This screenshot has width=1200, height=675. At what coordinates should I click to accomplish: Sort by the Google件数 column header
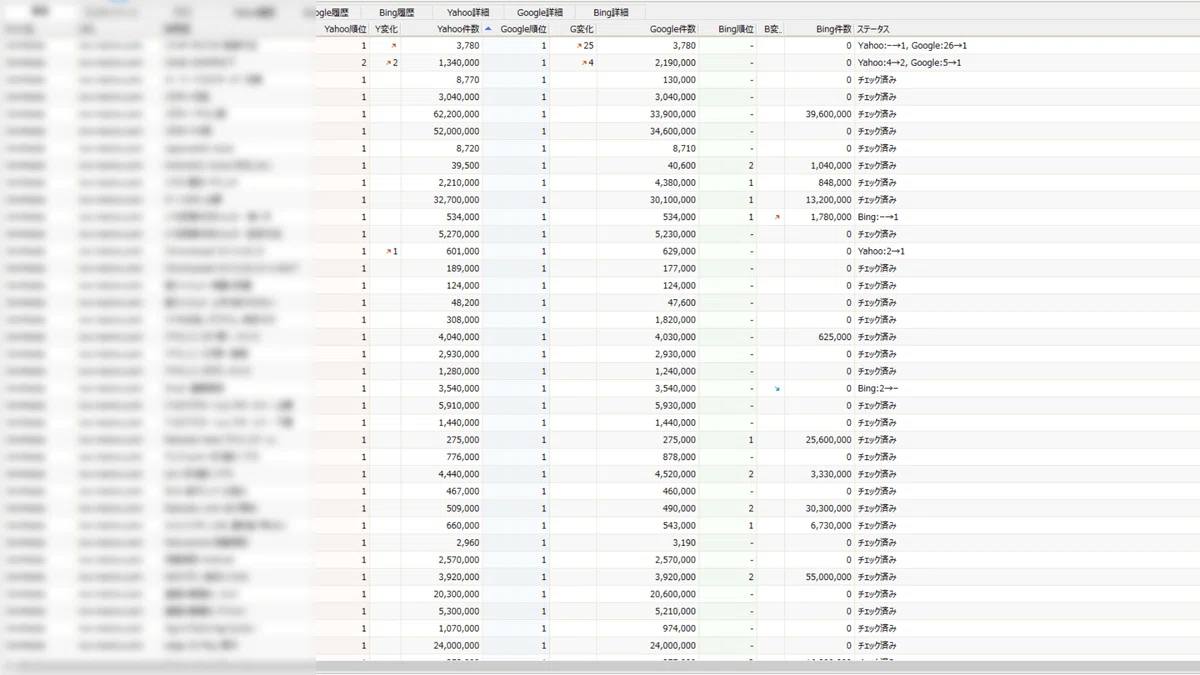[672, 30]
